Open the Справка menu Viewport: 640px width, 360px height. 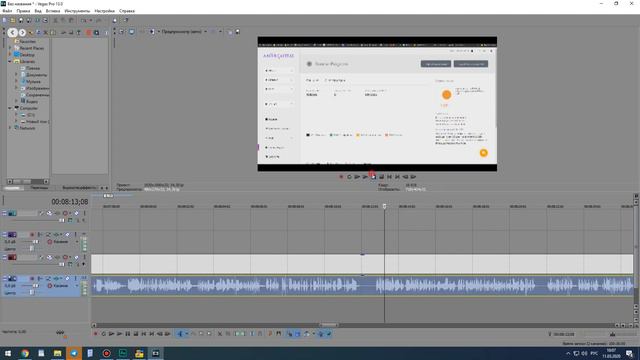point(127,11)
